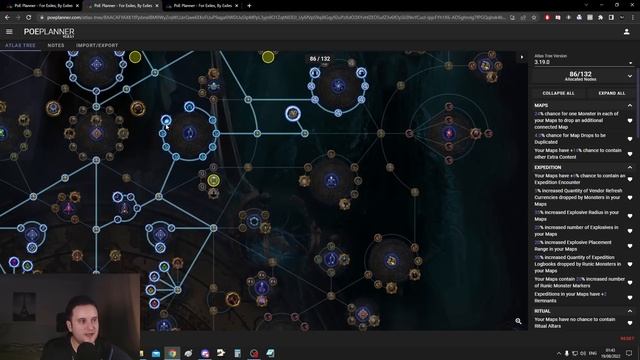
Task: Expand the 86/132 Allocated Nodes panel
Action: point(583,76)
